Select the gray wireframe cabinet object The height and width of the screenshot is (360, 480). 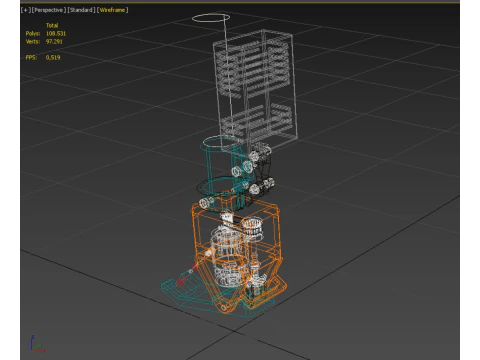click(x=256, y=88)
